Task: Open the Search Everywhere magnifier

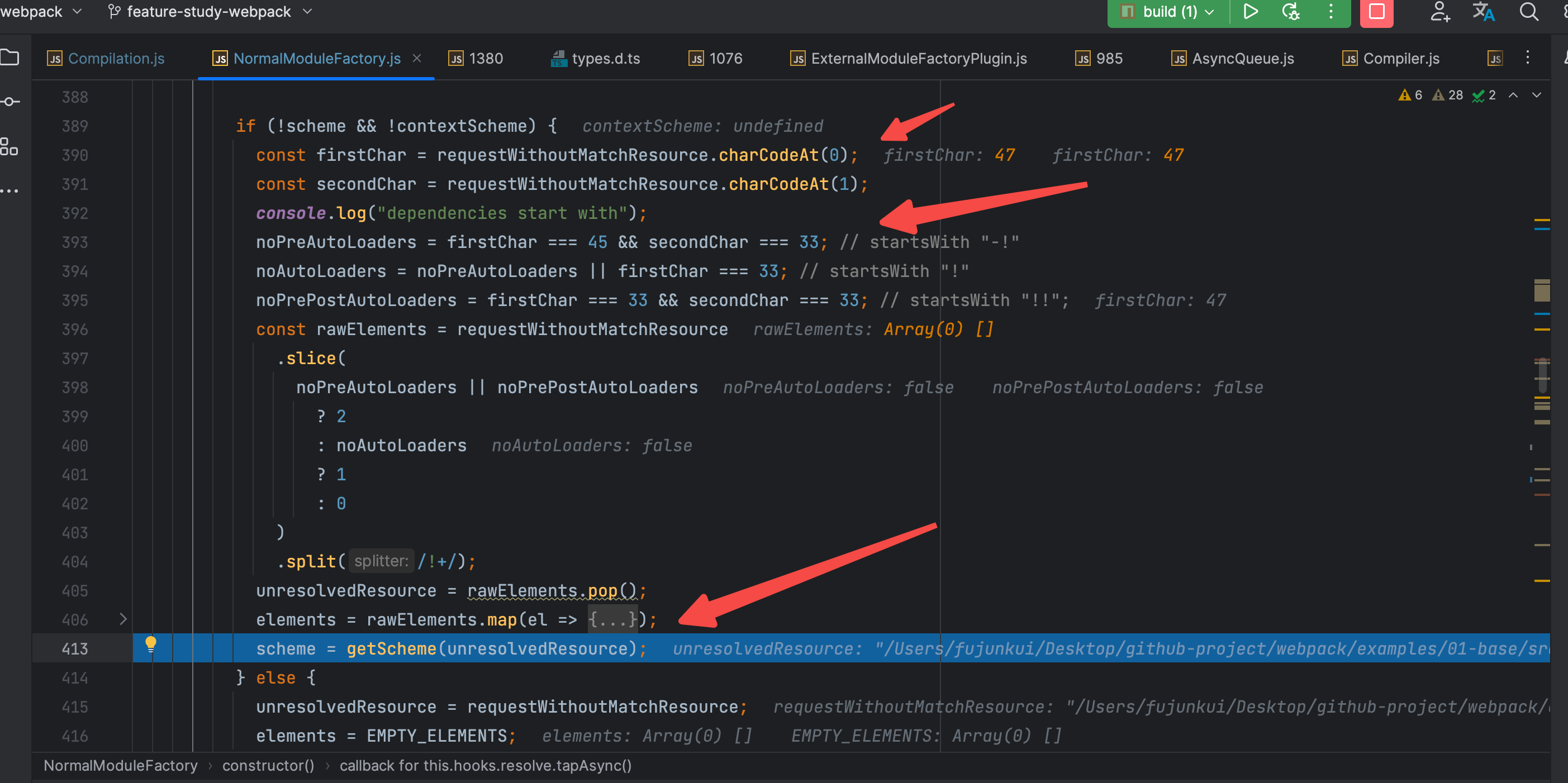Action: click(1528, 12)
